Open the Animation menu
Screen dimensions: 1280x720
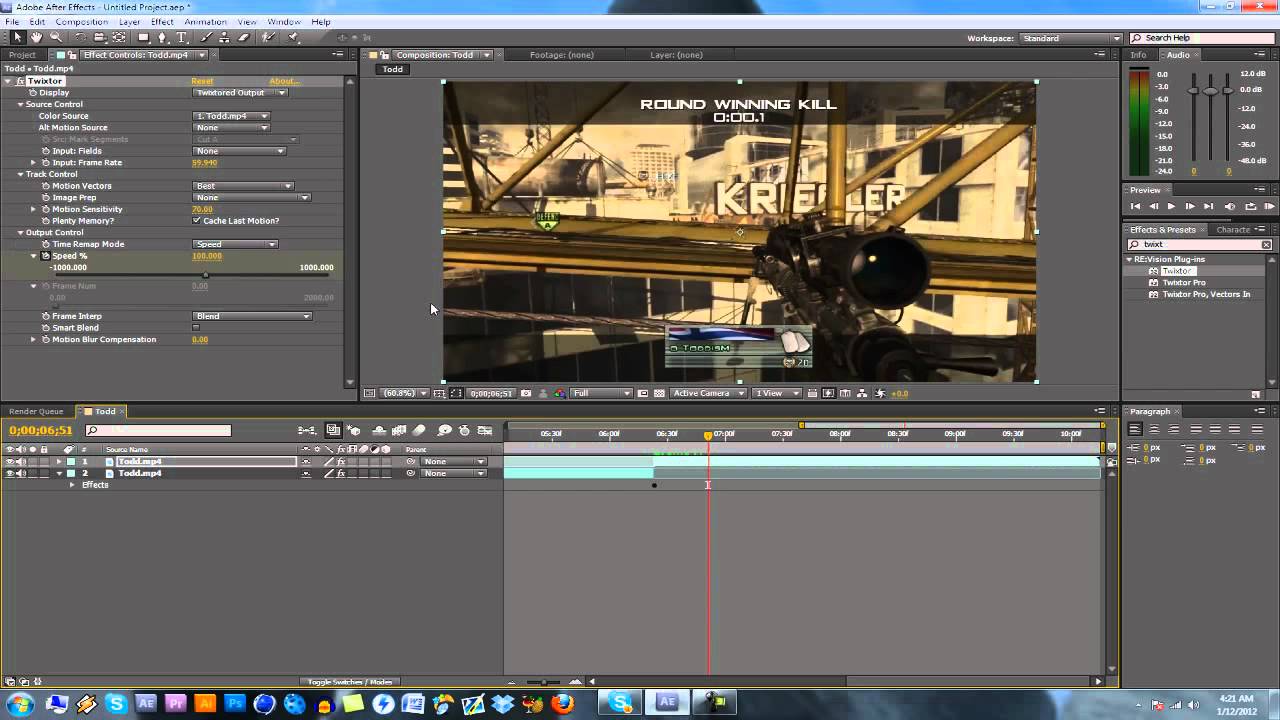pos(205,21)
